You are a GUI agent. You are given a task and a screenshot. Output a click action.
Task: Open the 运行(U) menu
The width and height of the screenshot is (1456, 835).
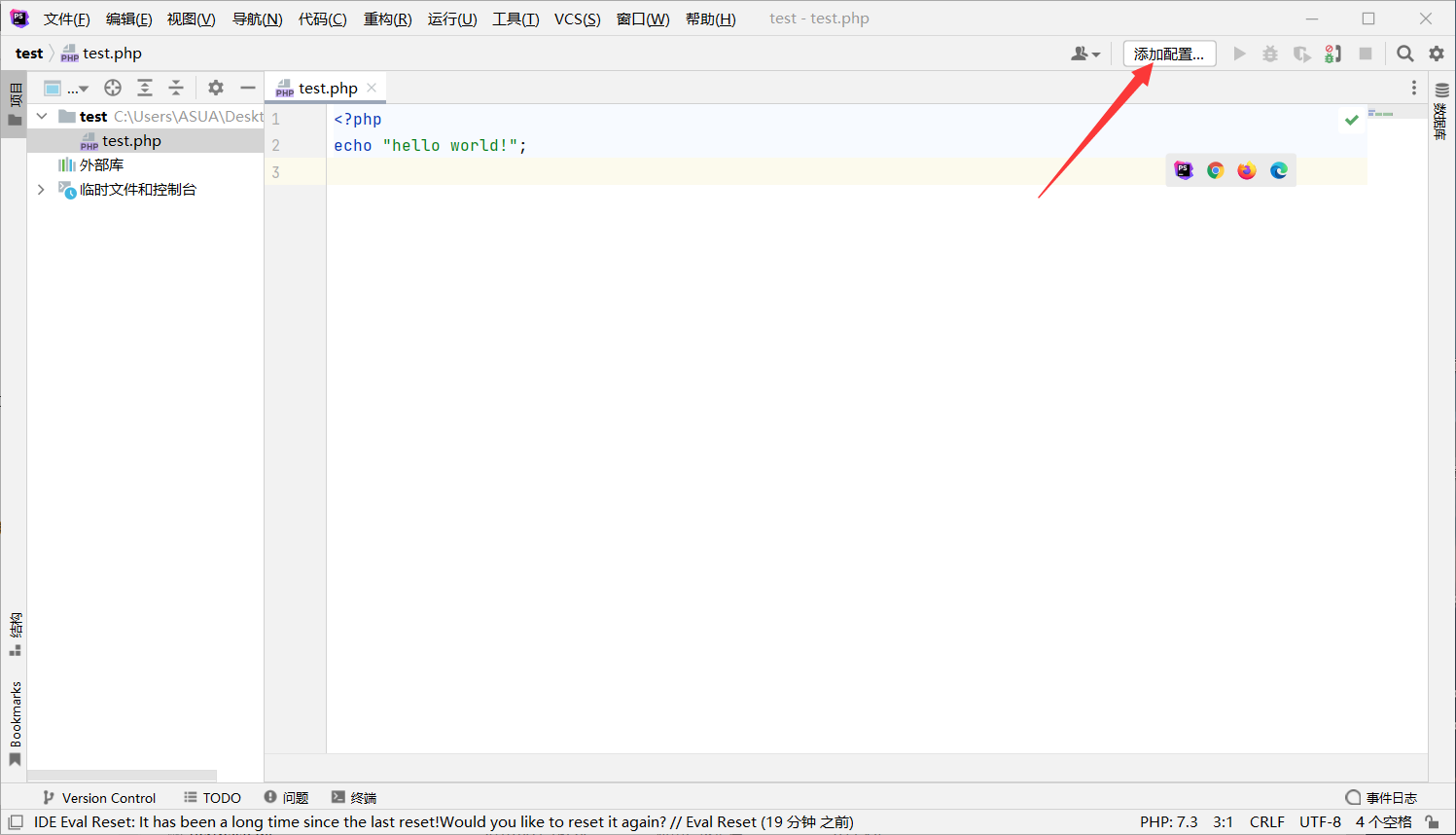(452, 19)
